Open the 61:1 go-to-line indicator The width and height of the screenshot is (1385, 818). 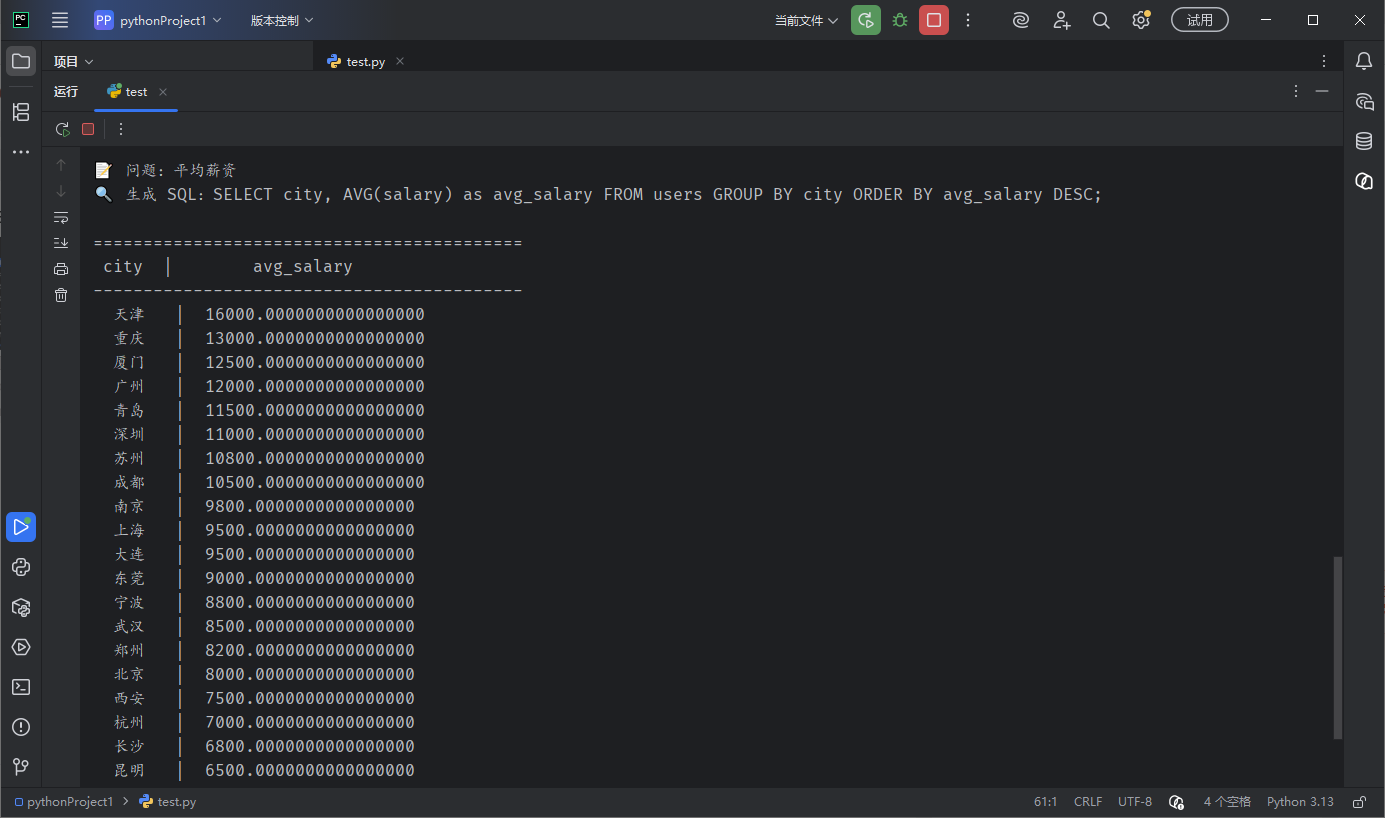tap(1046, 802)
